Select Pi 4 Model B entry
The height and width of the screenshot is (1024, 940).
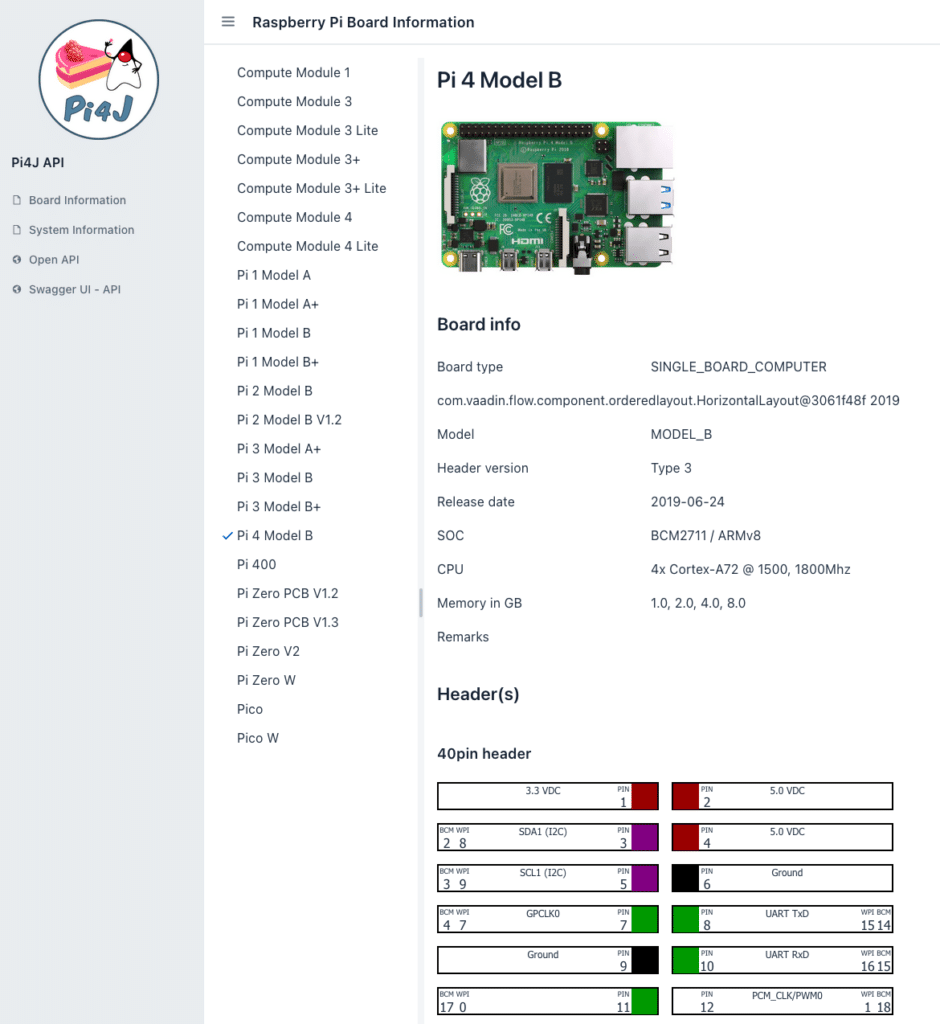[274, 536]
